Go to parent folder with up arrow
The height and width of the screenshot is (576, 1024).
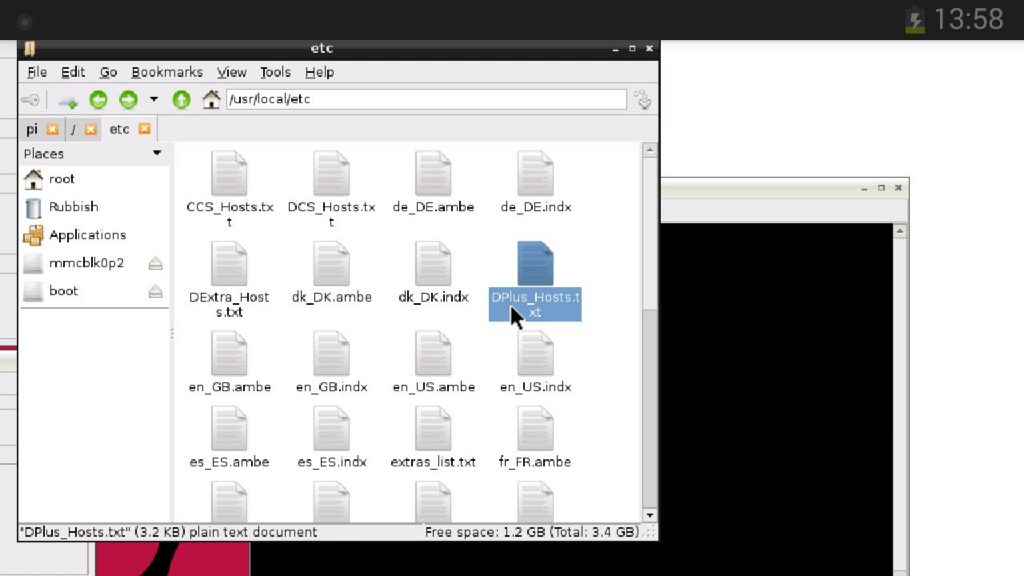pyautogui.click(x=182, y=100)
